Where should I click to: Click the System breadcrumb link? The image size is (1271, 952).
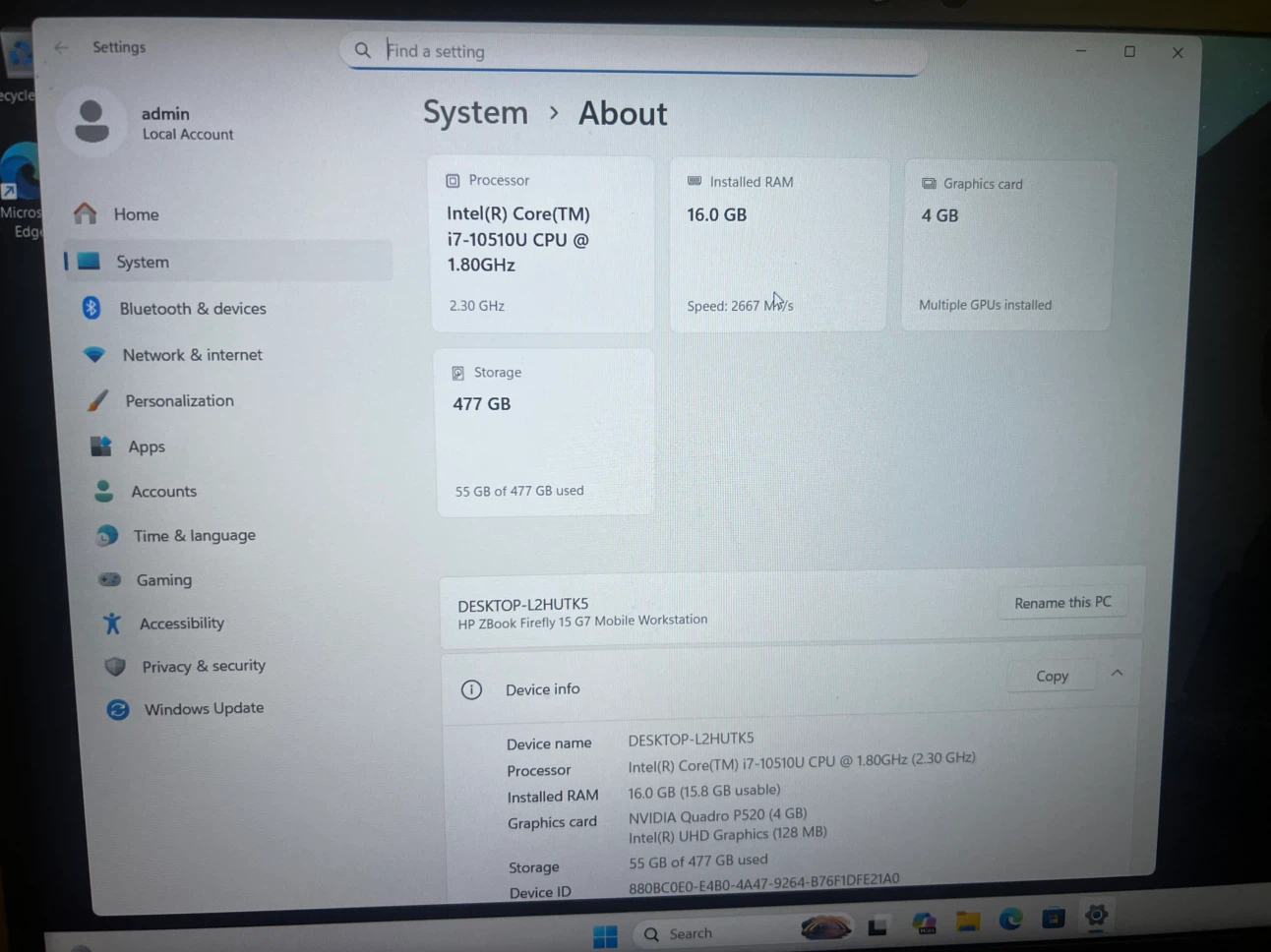pos(475,112)
